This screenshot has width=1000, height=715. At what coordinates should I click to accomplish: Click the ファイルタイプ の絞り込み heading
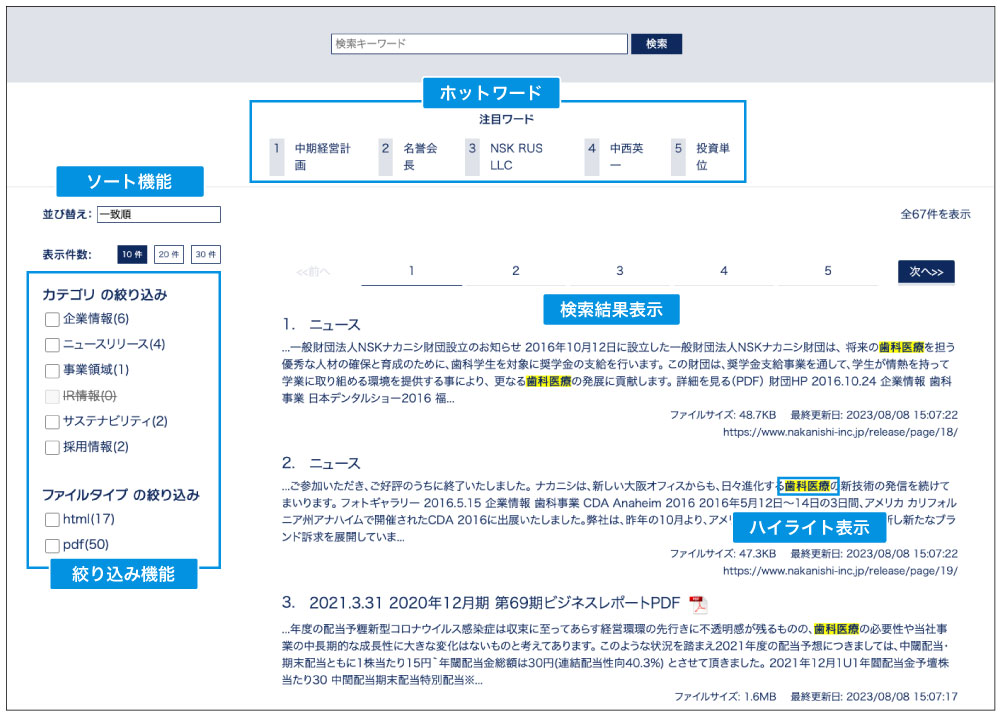click(121, 495)
